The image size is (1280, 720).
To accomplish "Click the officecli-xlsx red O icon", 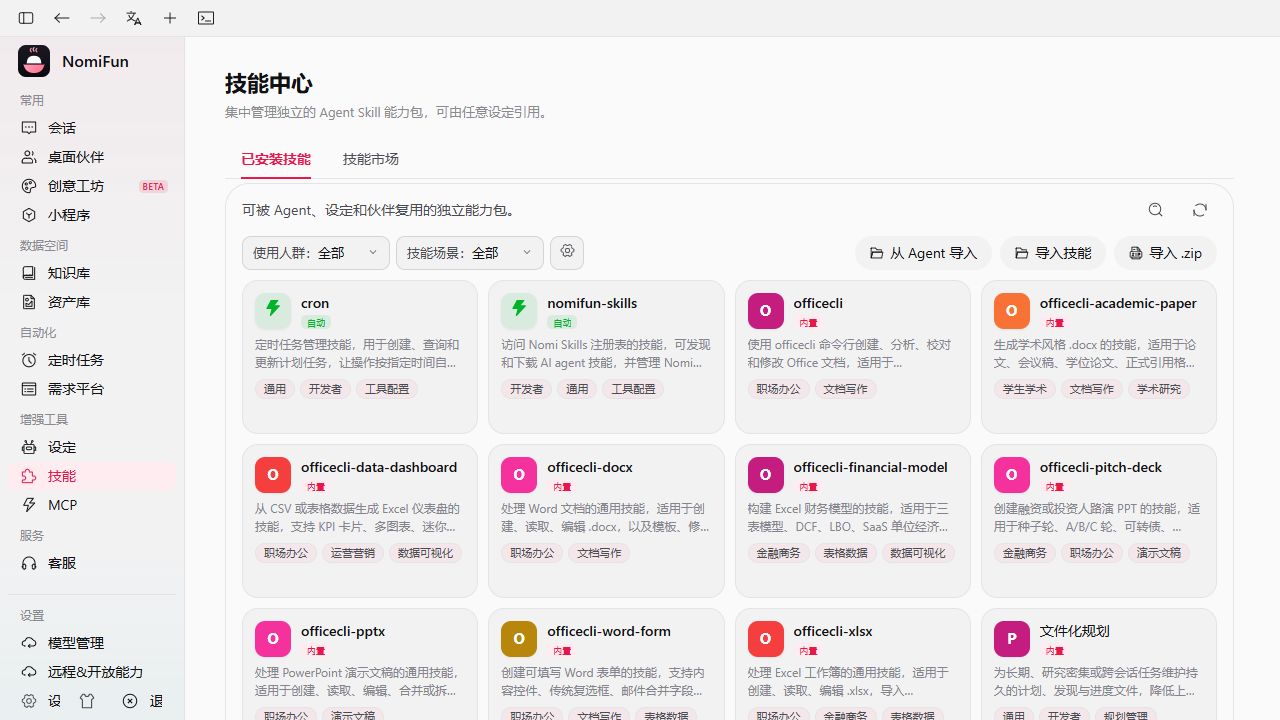I will 765,639.
